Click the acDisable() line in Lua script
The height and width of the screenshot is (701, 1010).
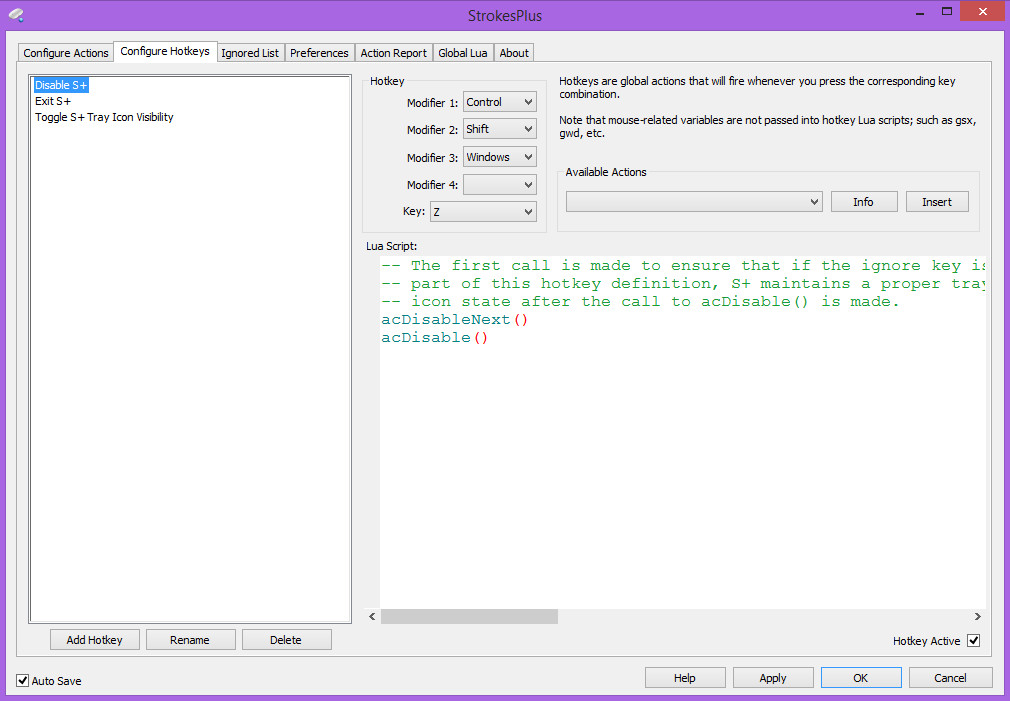click(x=435, y=338)
